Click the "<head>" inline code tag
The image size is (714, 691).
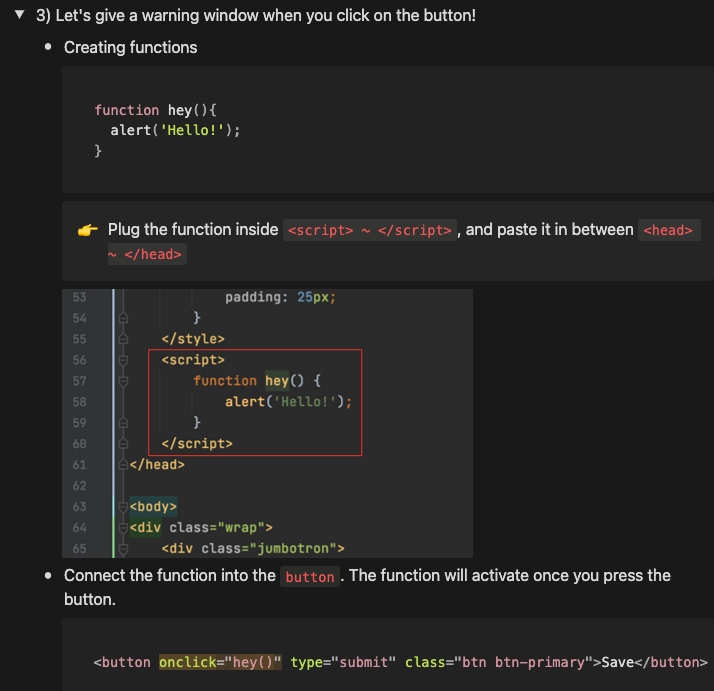click(668, 230)
